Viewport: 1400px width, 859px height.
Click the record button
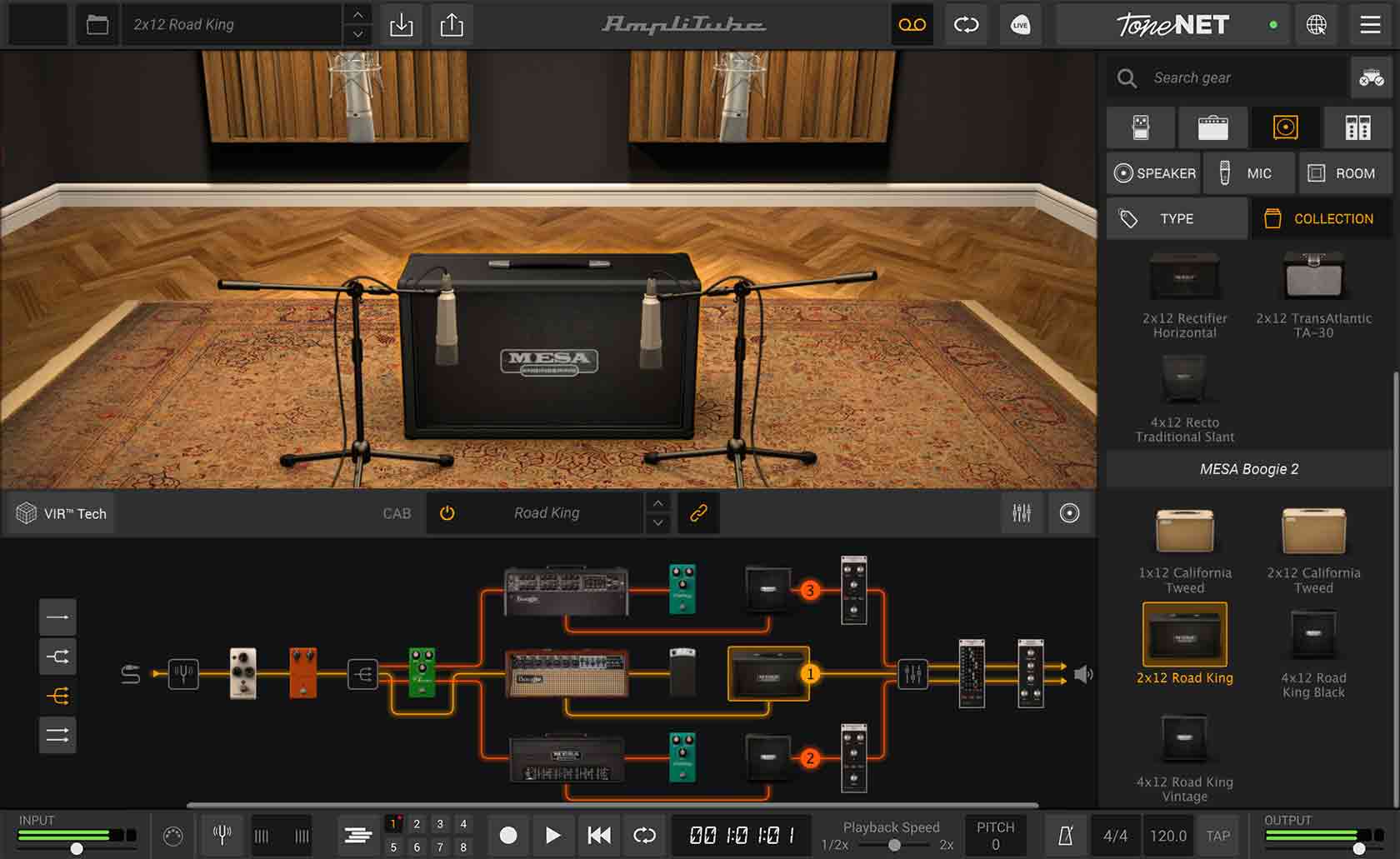[x=508, y=835]
